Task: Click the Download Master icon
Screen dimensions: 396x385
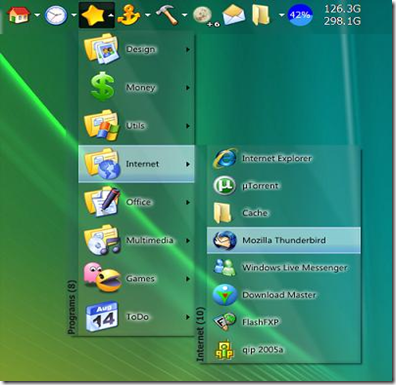Action: click(225, 295)
